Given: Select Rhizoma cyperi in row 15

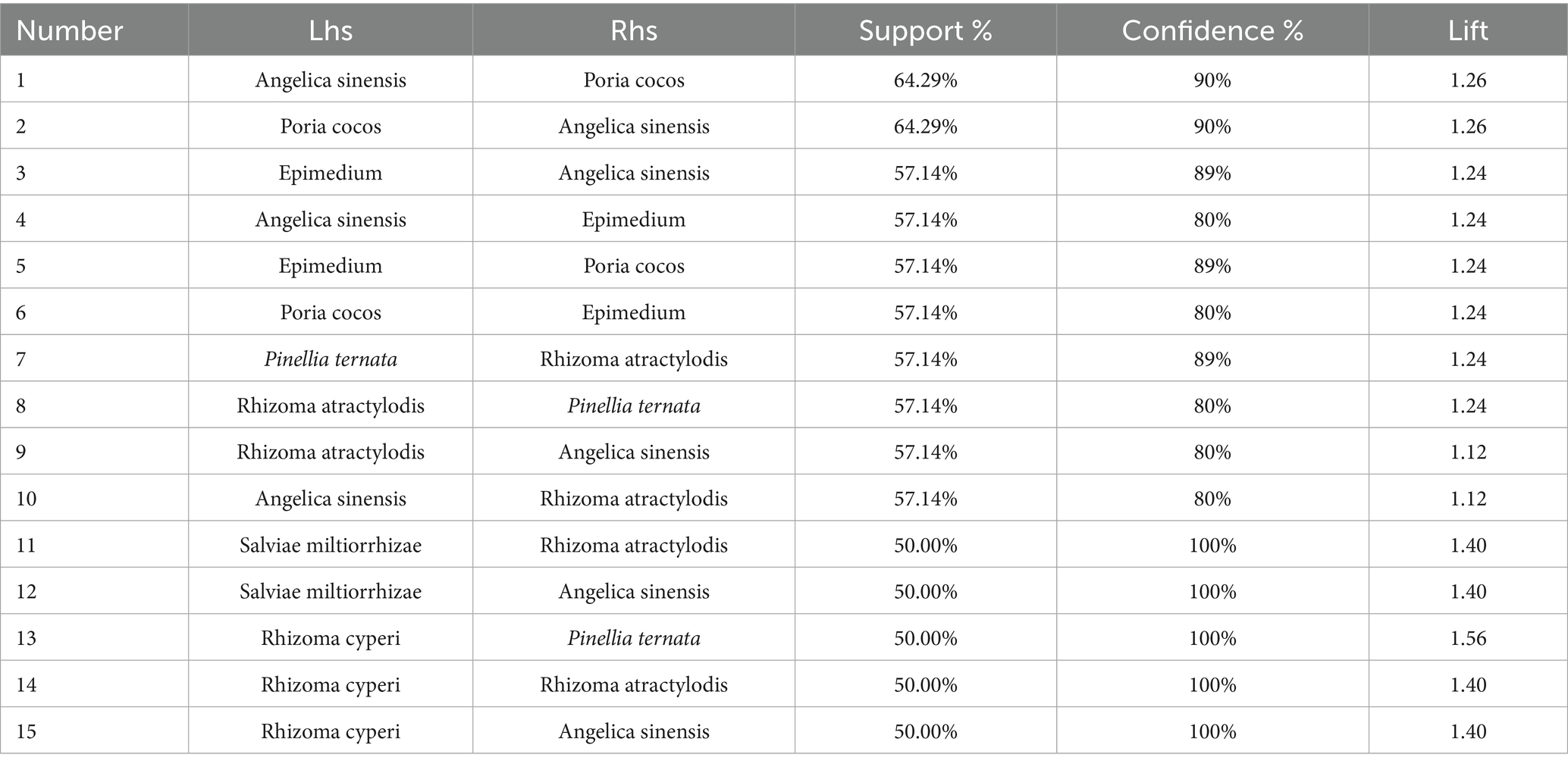Looking at the screenshot, I should click(331, 731).
